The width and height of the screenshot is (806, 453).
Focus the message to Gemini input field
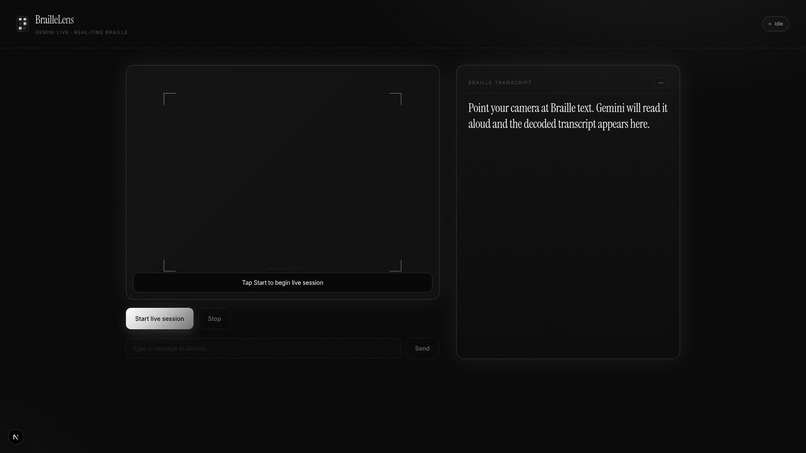(264, 349)
